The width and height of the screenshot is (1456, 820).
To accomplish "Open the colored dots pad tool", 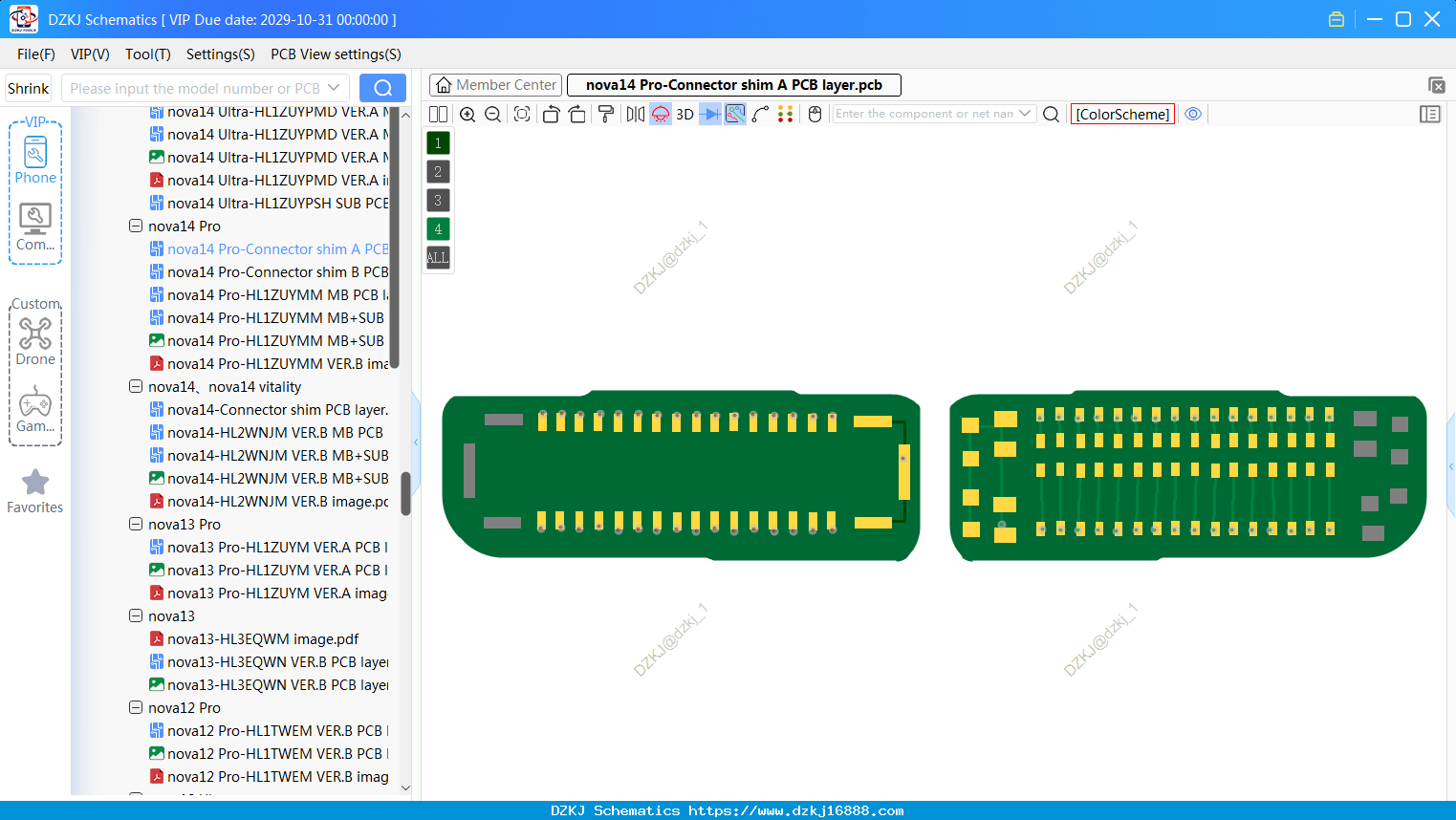I will 786,114.
